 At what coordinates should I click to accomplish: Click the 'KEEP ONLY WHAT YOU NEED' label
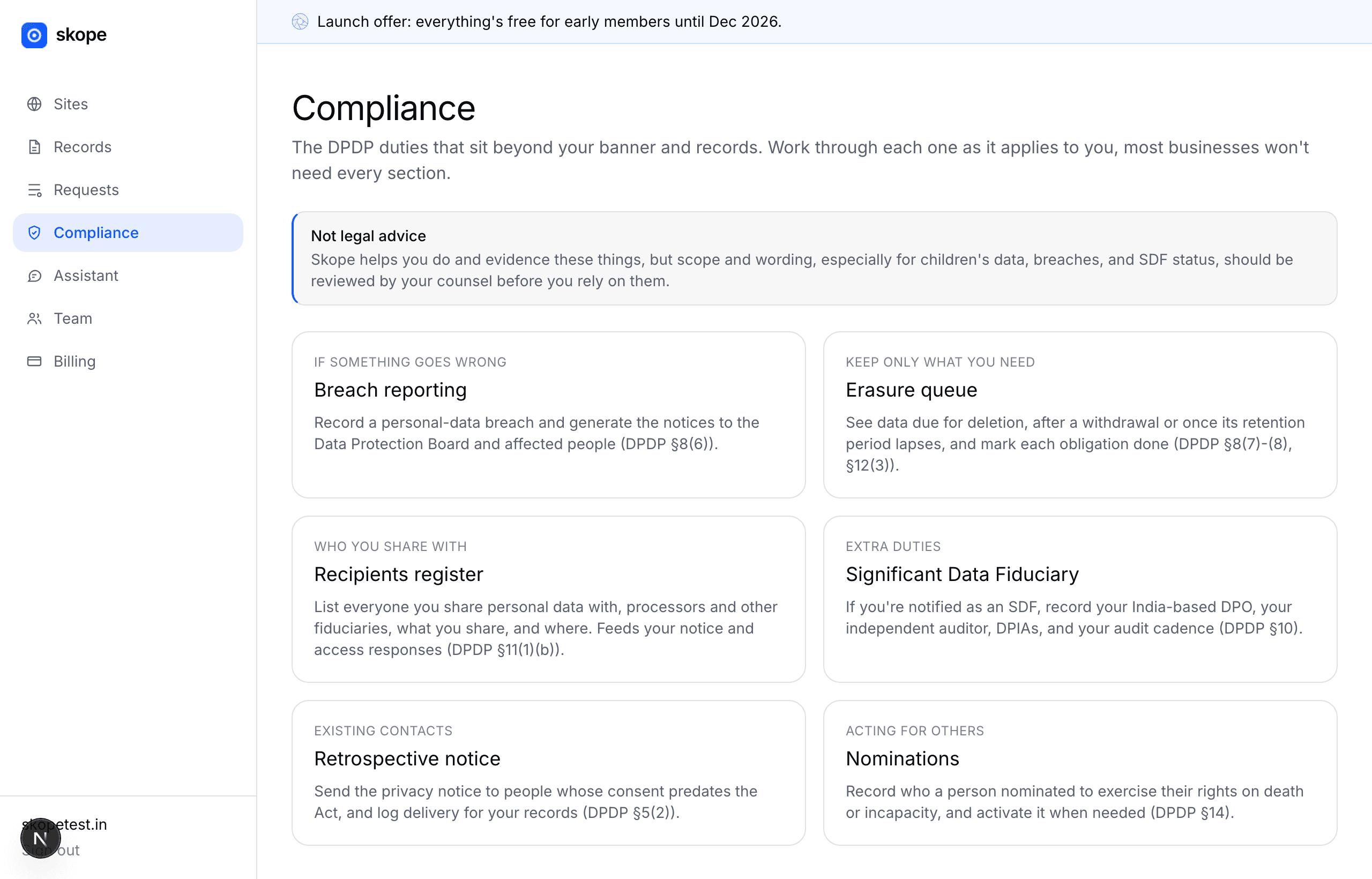[x=940, y=362]
